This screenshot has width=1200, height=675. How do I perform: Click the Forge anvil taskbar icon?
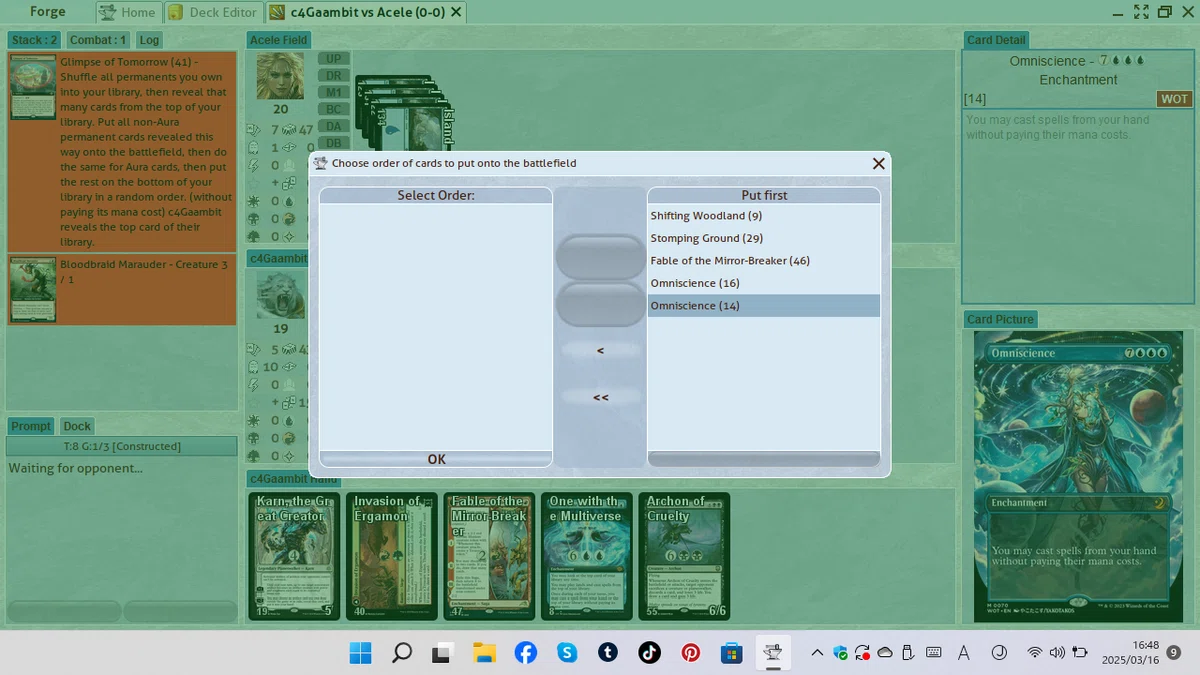pyautogui.click(x=773, y=653)
